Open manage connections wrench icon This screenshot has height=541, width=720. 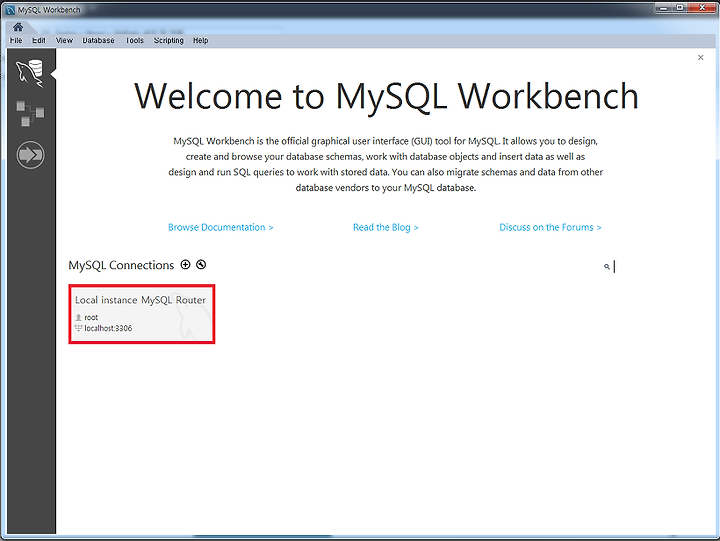pyautogui.click(x=201, y=265)
